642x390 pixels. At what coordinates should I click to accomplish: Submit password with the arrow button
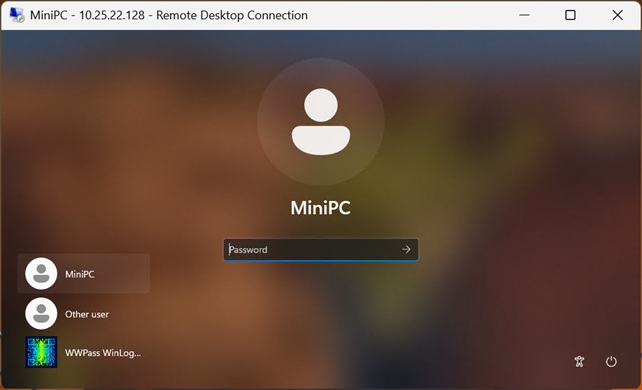(x=406, y=249)
